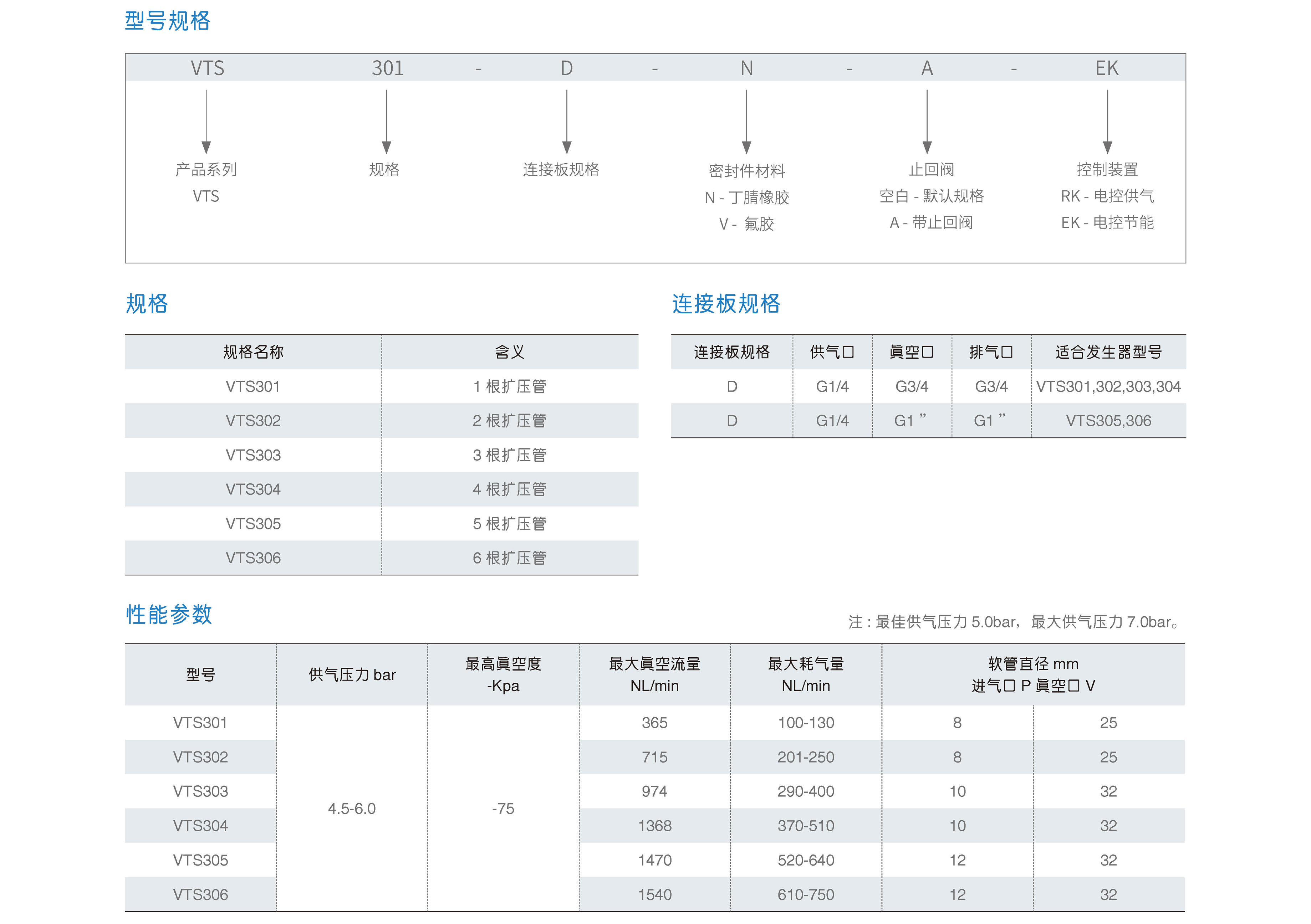
Task: Select the 排气口 column header
Action: click(x=991, y=352)
